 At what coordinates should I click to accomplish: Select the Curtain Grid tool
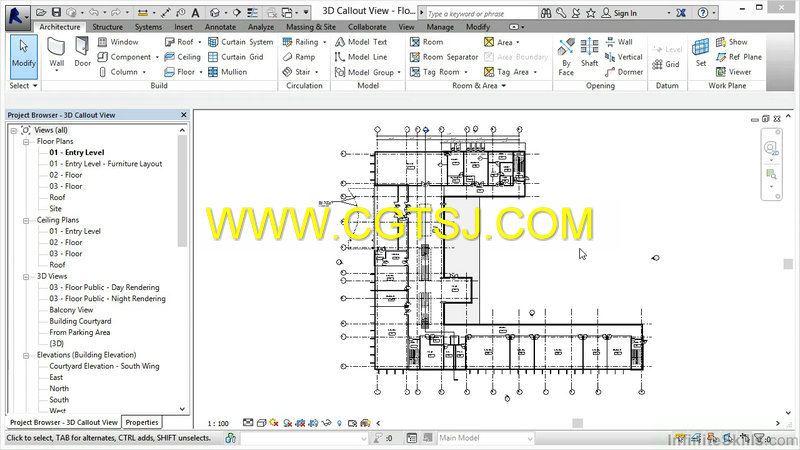(236, 57)
